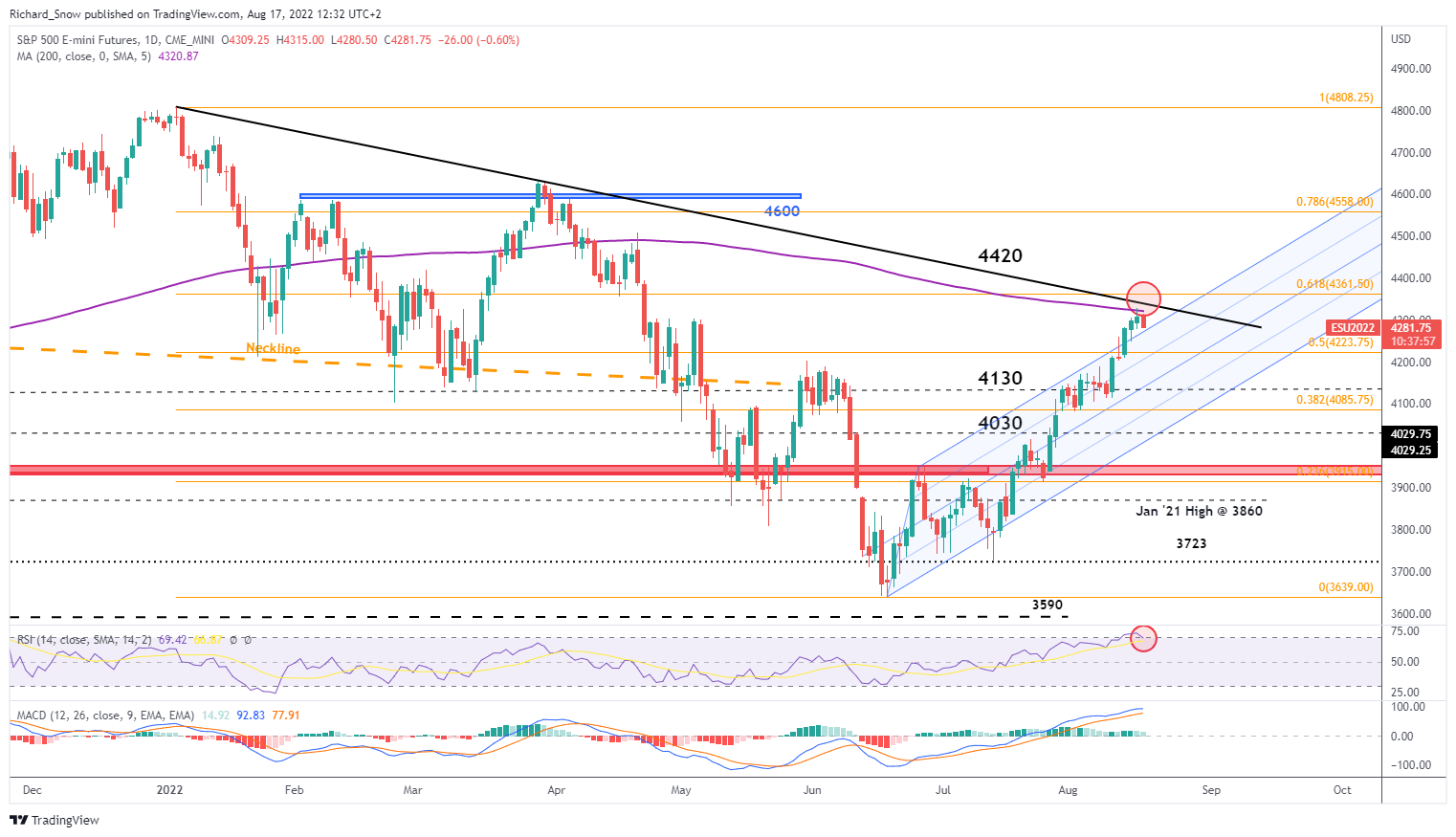This screenshot has height=837, width=1456.
Task: Click the 4029.75 price label on axis
Action: click(x=1411, y=434)
